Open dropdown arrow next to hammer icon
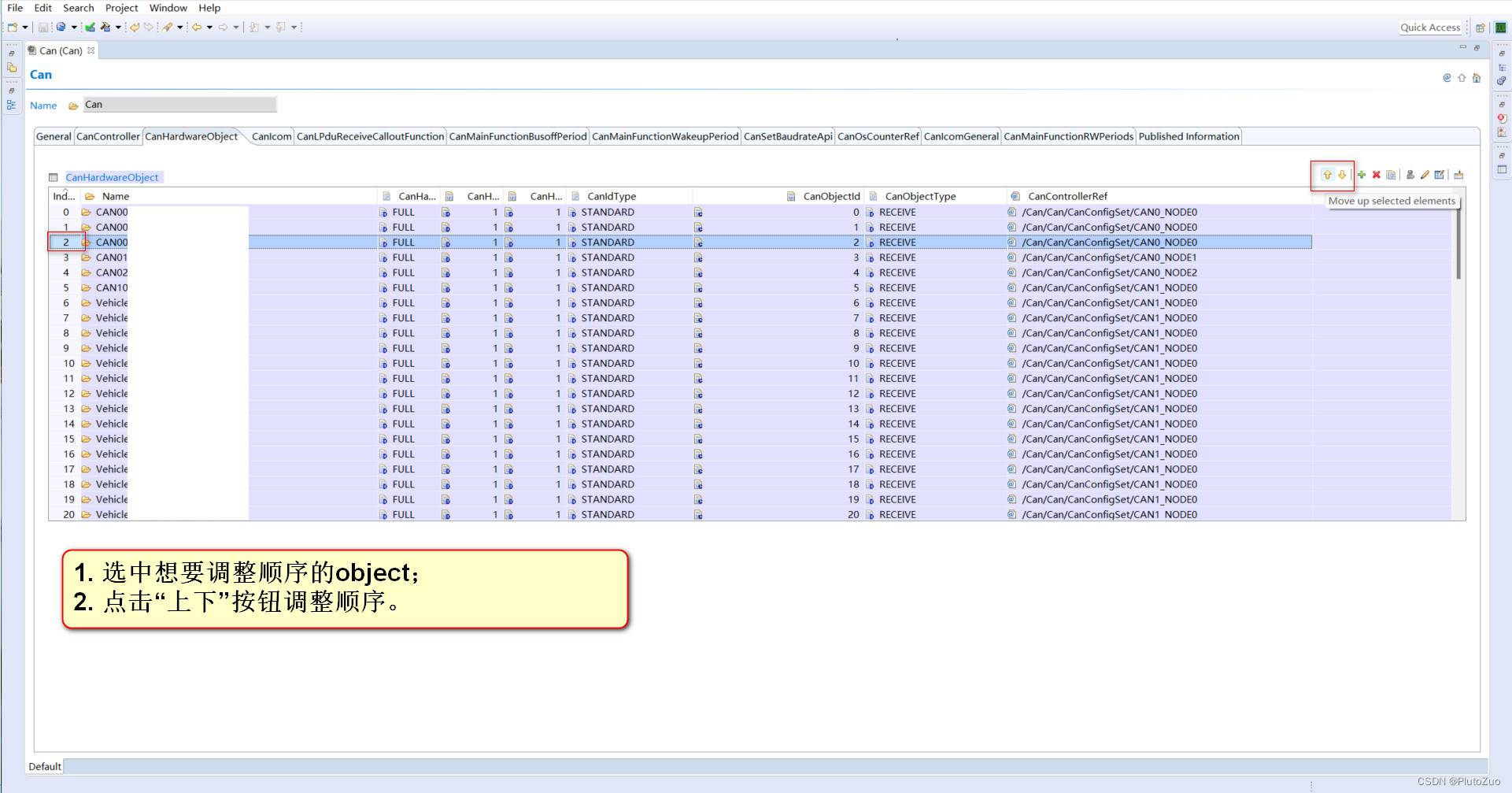 coord(118,27)
